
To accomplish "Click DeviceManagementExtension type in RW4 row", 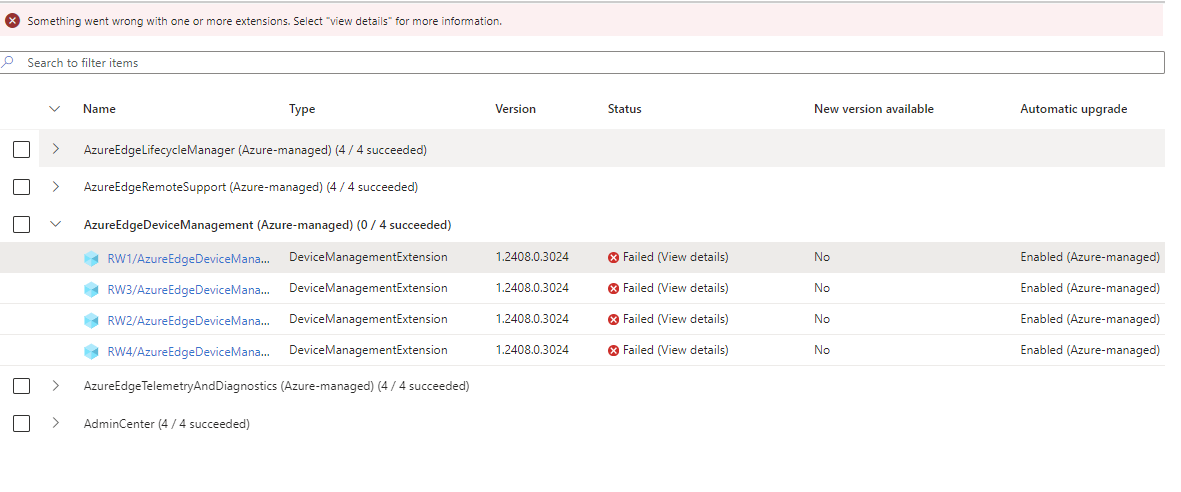I will (368, 350).
